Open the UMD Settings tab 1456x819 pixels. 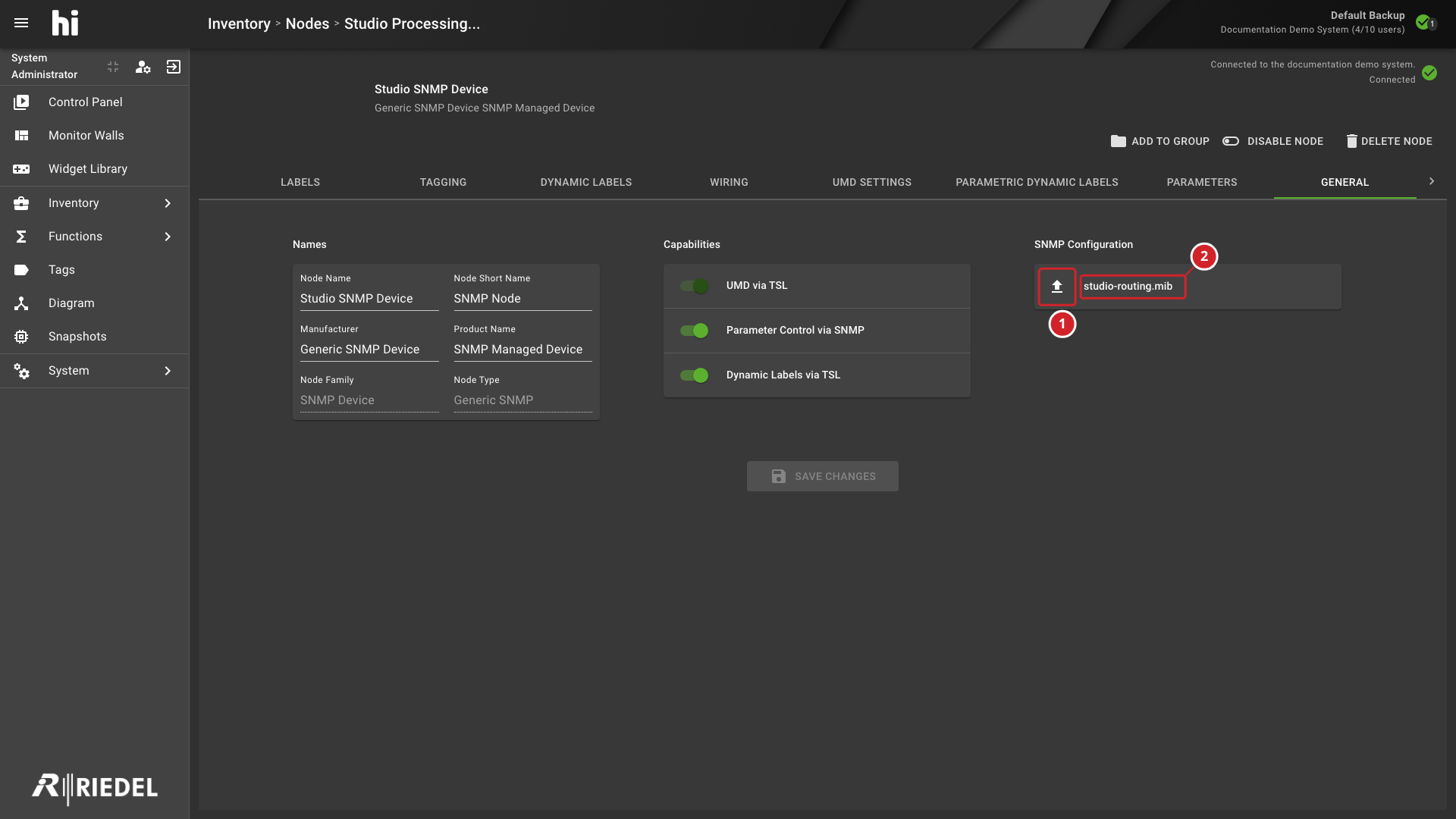[x=872, y=182]
